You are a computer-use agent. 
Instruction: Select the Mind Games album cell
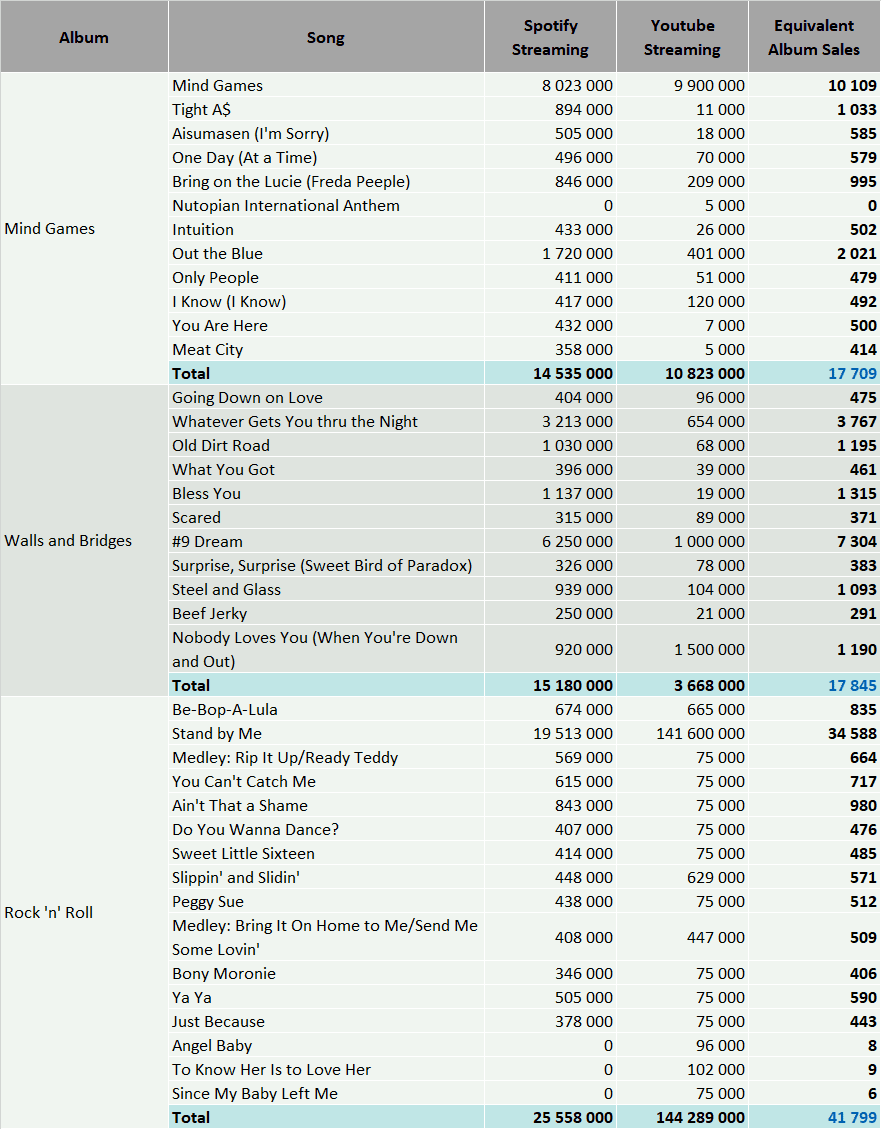(x=84, y=229)
